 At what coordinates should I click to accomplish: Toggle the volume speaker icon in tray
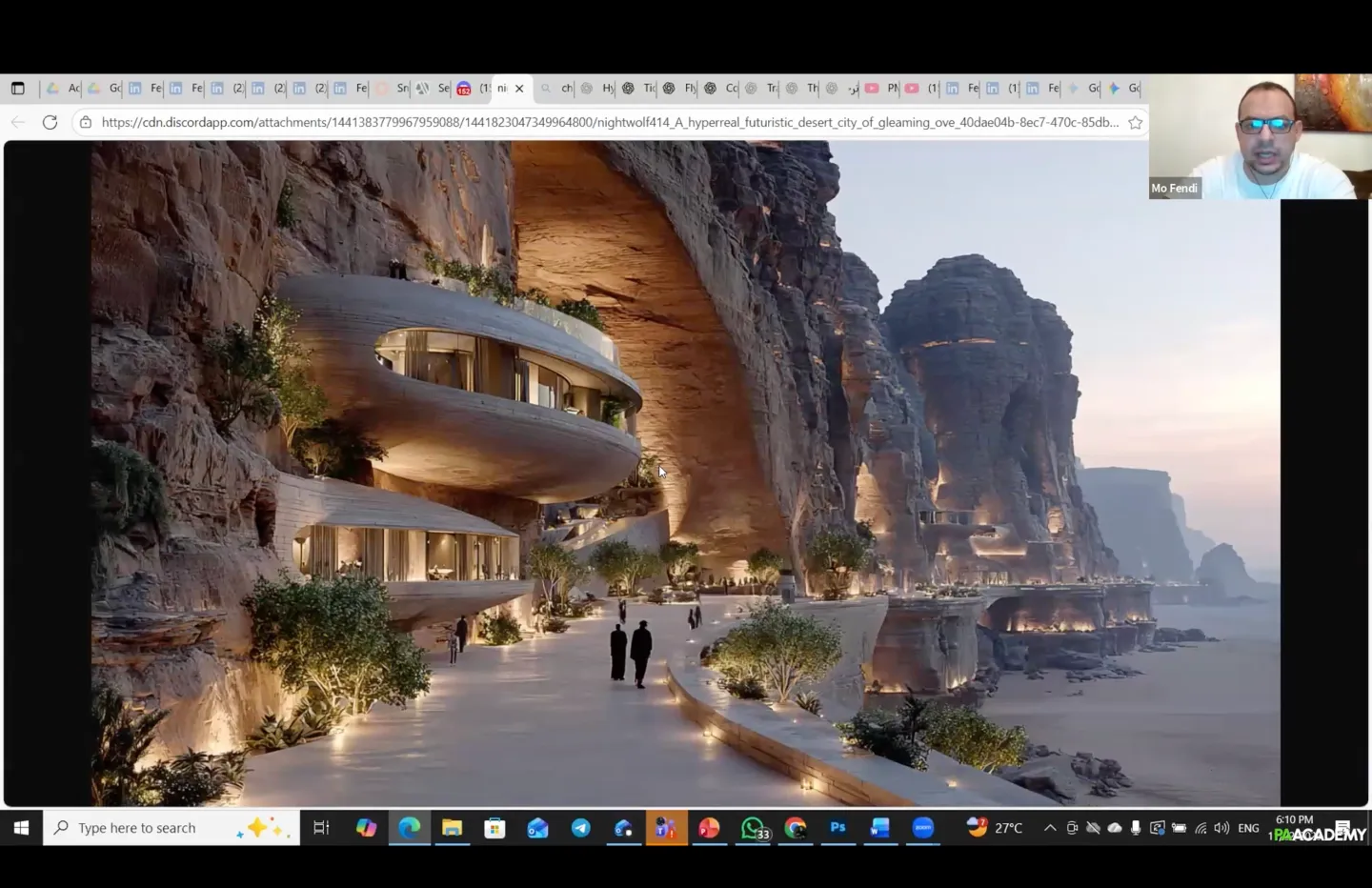pyautogui.click(x=1221, y=828)
